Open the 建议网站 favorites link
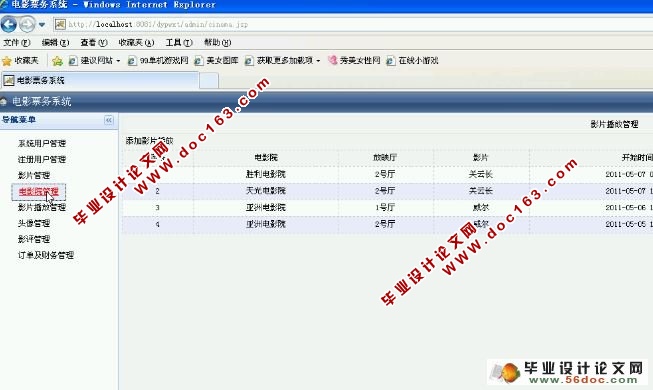 [x=92, y=61]
